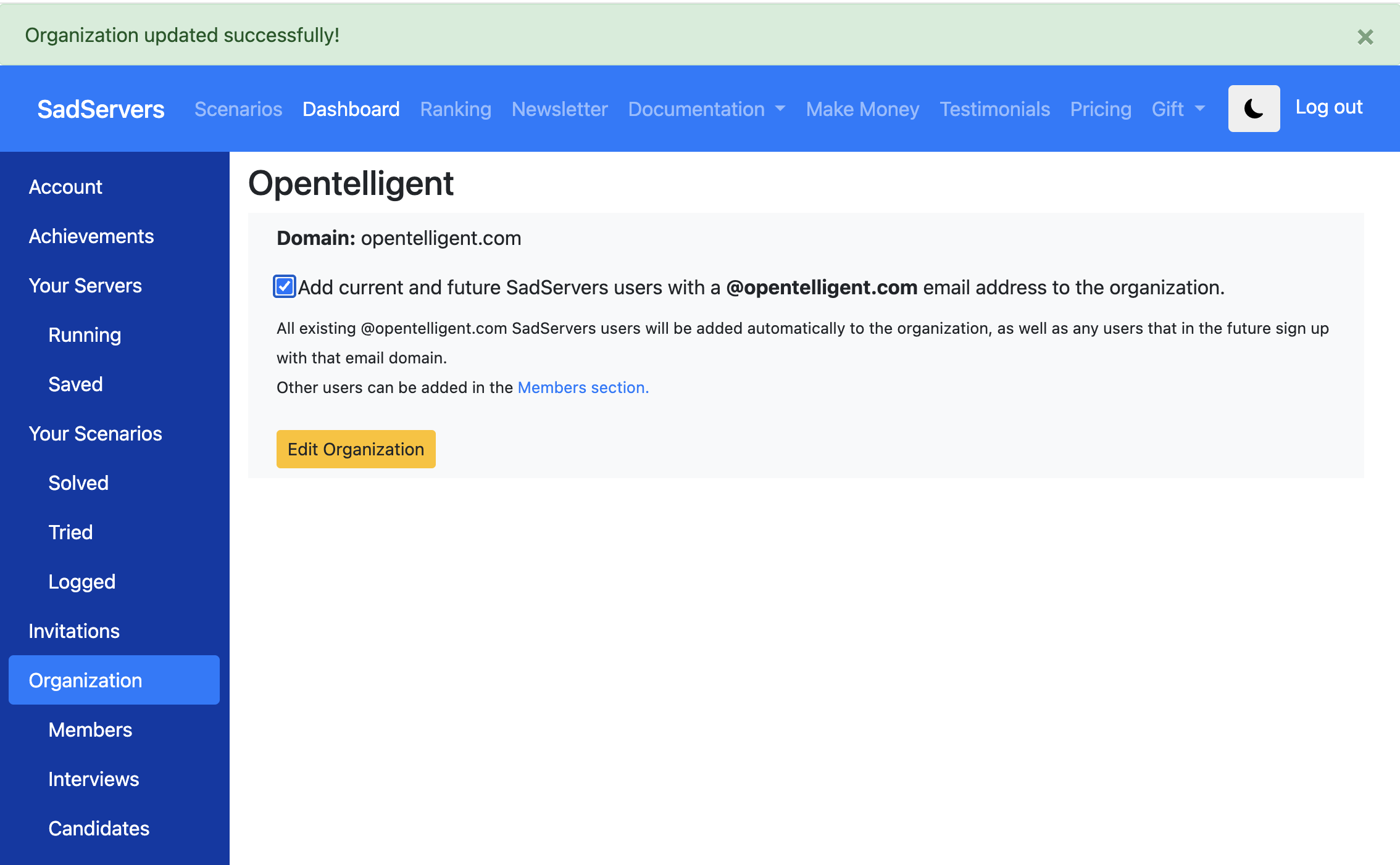The height and width of the screenshot is (865, 1400).
Task: Dismiss the success alert with the X
Action: pyautogui.click(x=1365, y=37)
